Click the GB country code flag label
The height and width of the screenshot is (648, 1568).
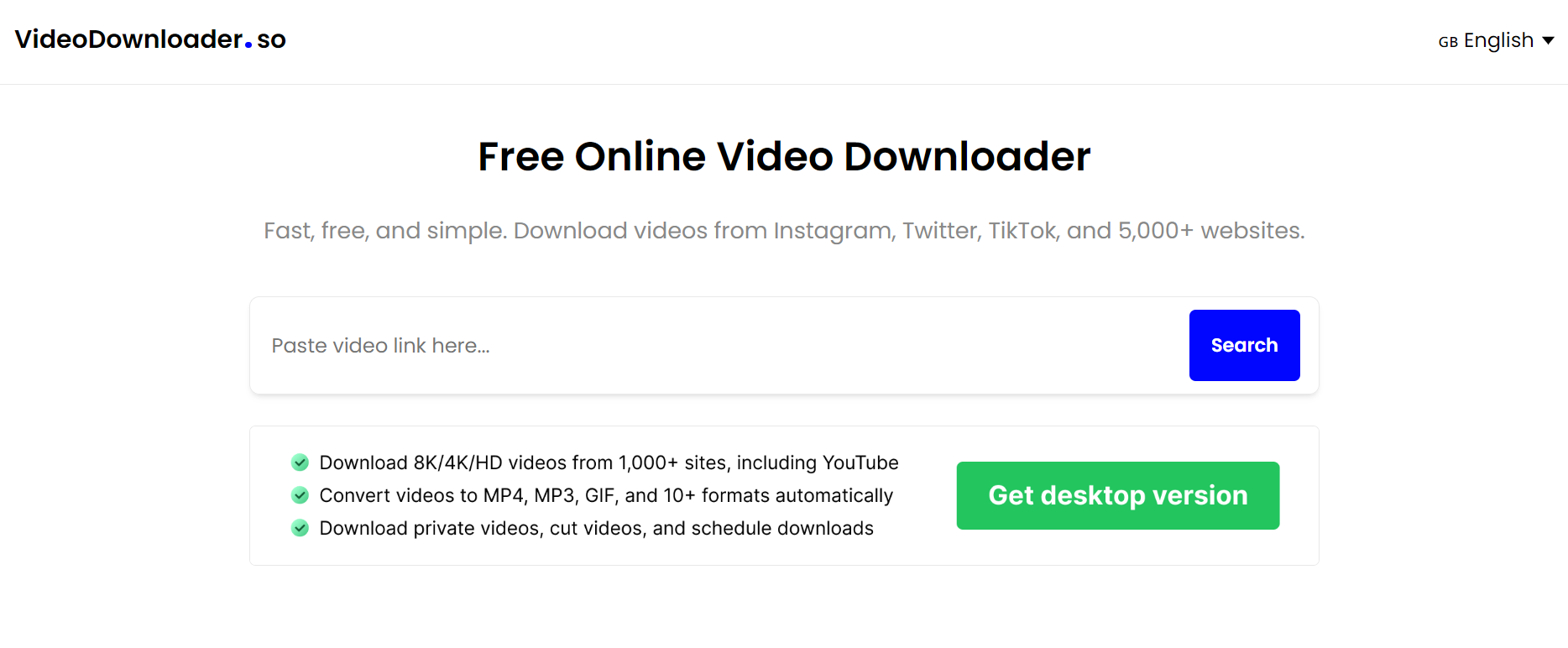[x=1448, y=42]
